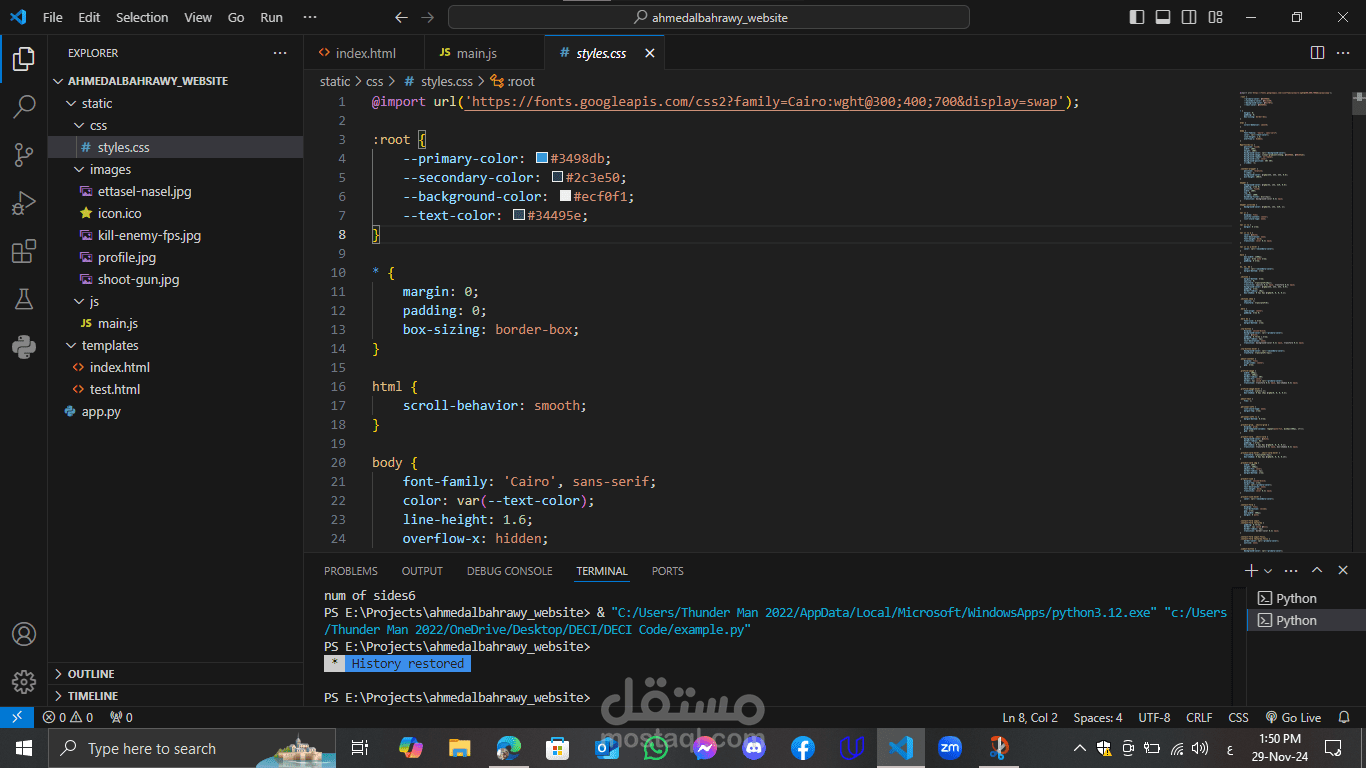Open the Manage gear menu

coord(24,682)
